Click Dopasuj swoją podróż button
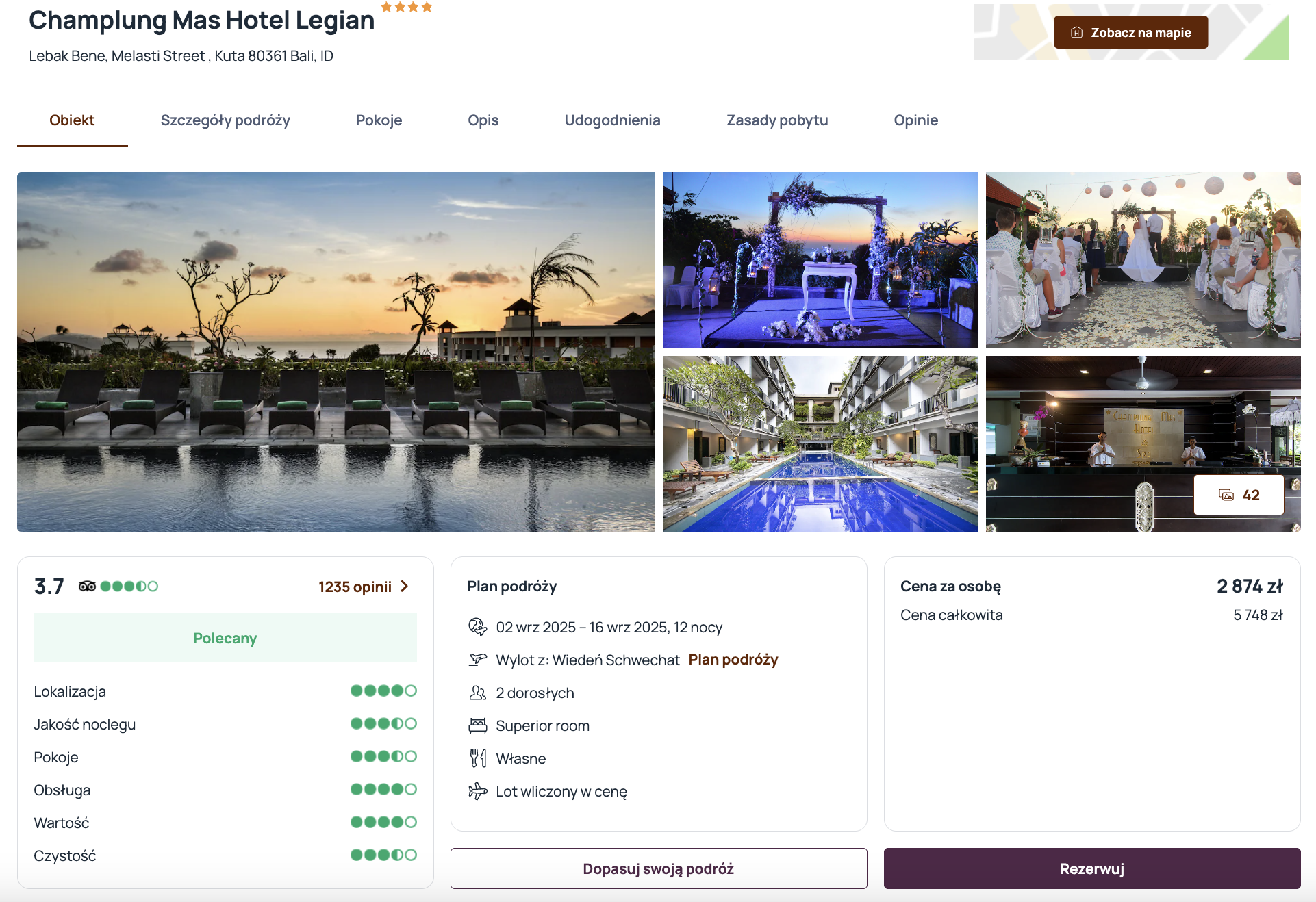Image resolution: width=1316 pixels, height=902 pixels. tap(658, 868)
